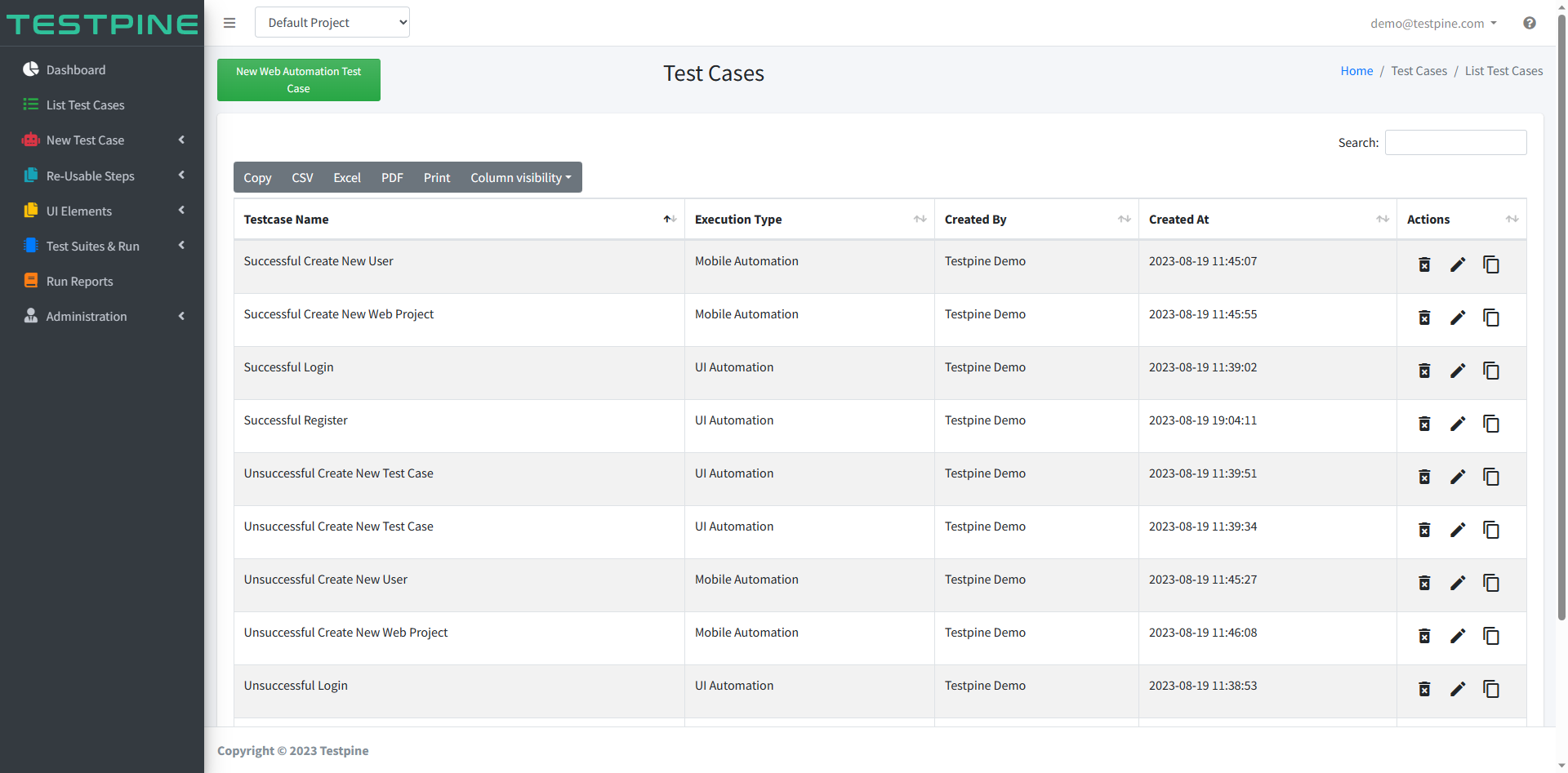Open the help question mark icon
The width and height of the screenshot is (1568, 773).
(1530, 23)
